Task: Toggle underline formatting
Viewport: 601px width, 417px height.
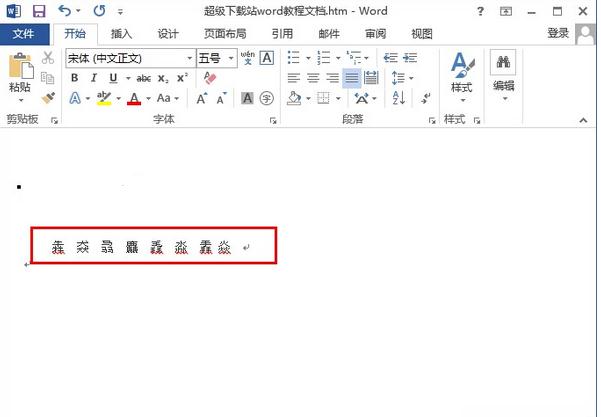Action: tap(113, 78)
